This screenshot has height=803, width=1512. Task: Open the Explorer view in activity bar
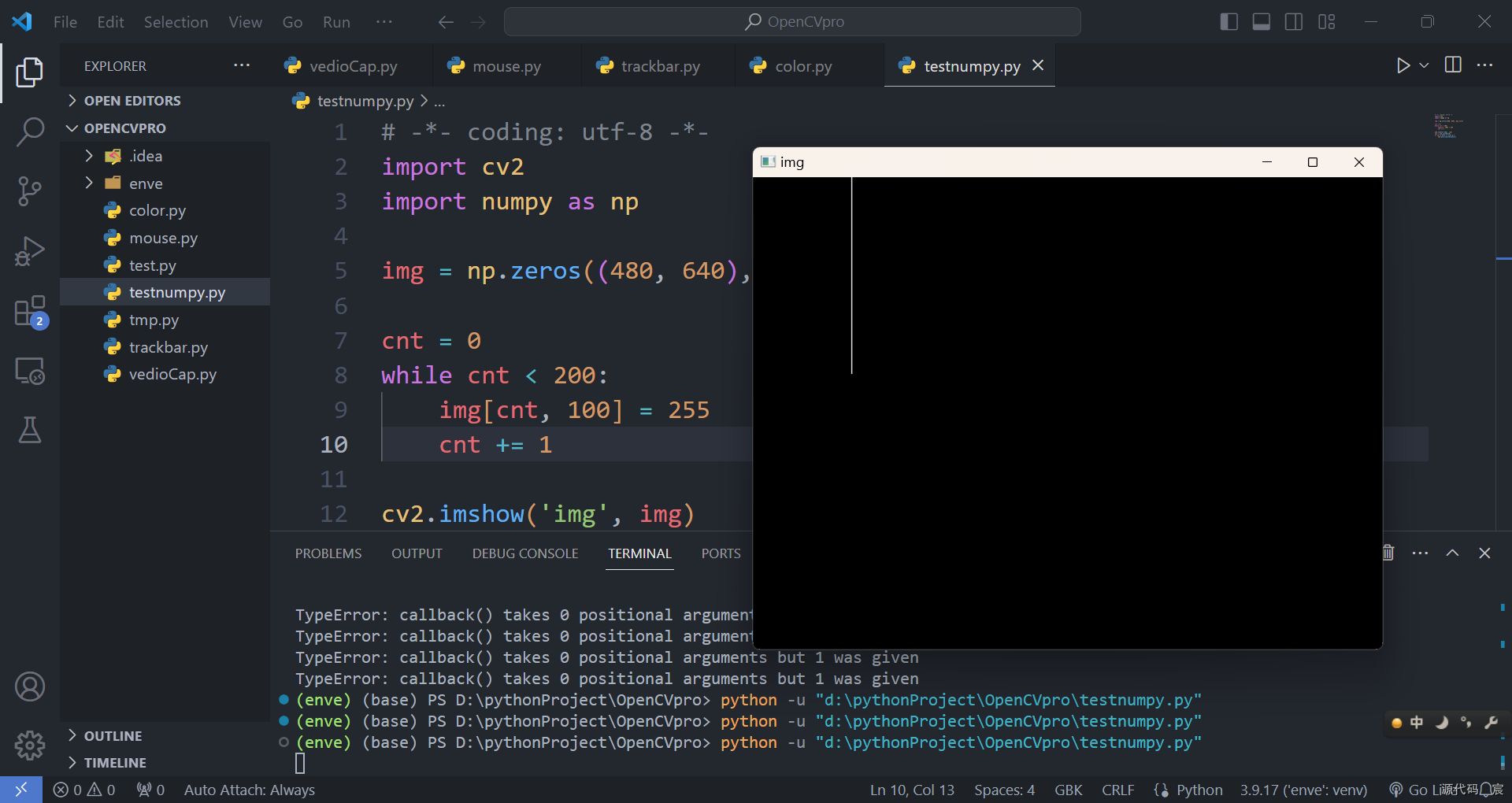pyautogui.click(x=30, y=72)
